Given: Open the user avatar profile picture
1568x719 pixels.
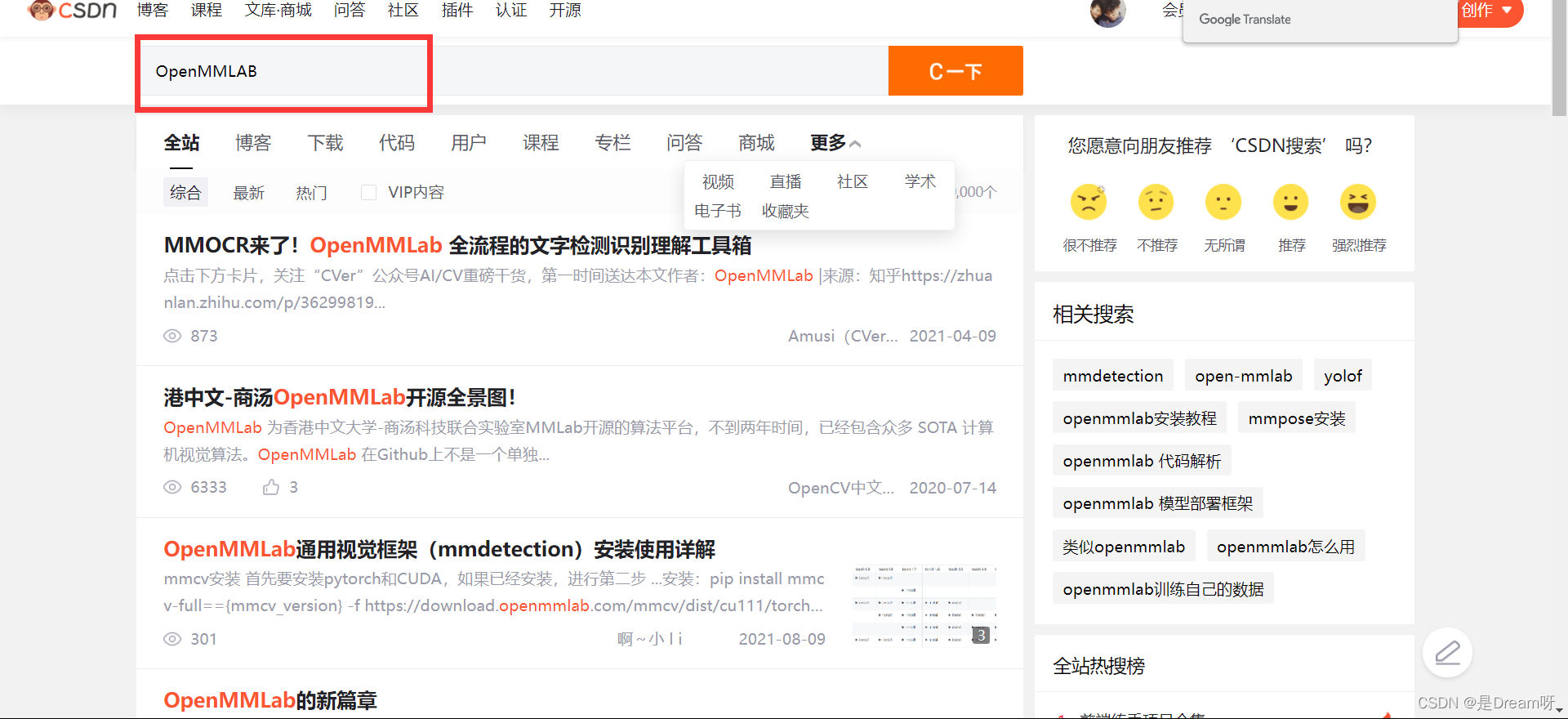Looking at the screenshot, I should click(x=1107, y=11).
